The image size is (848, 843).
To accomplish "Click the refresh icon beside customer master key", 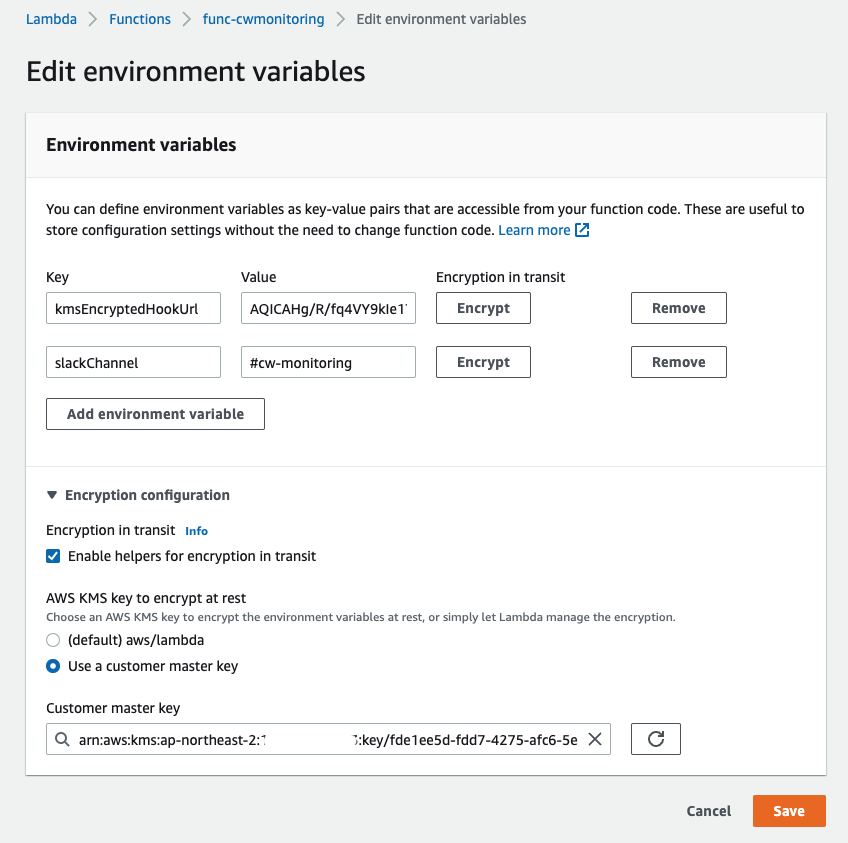I will point(656,739).
